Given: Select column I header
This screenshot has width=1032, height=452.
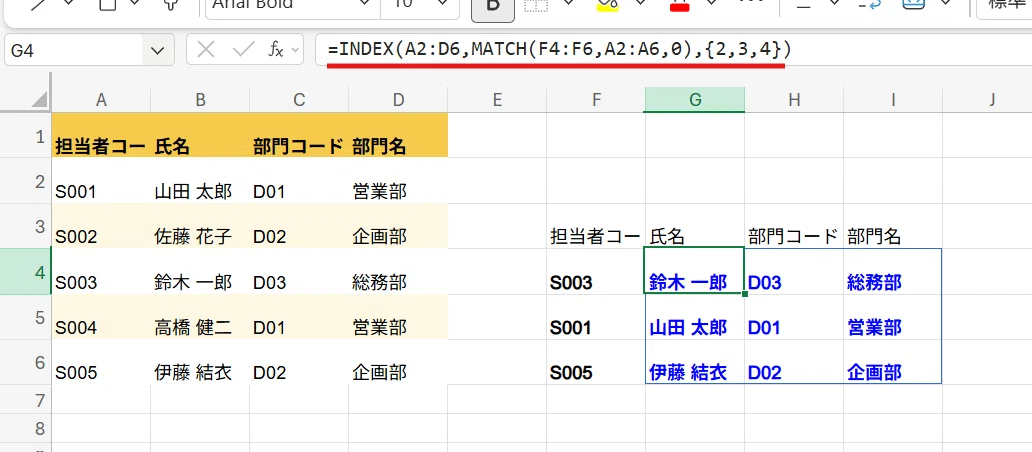Looking at the screenshot, I should point(893,99).
